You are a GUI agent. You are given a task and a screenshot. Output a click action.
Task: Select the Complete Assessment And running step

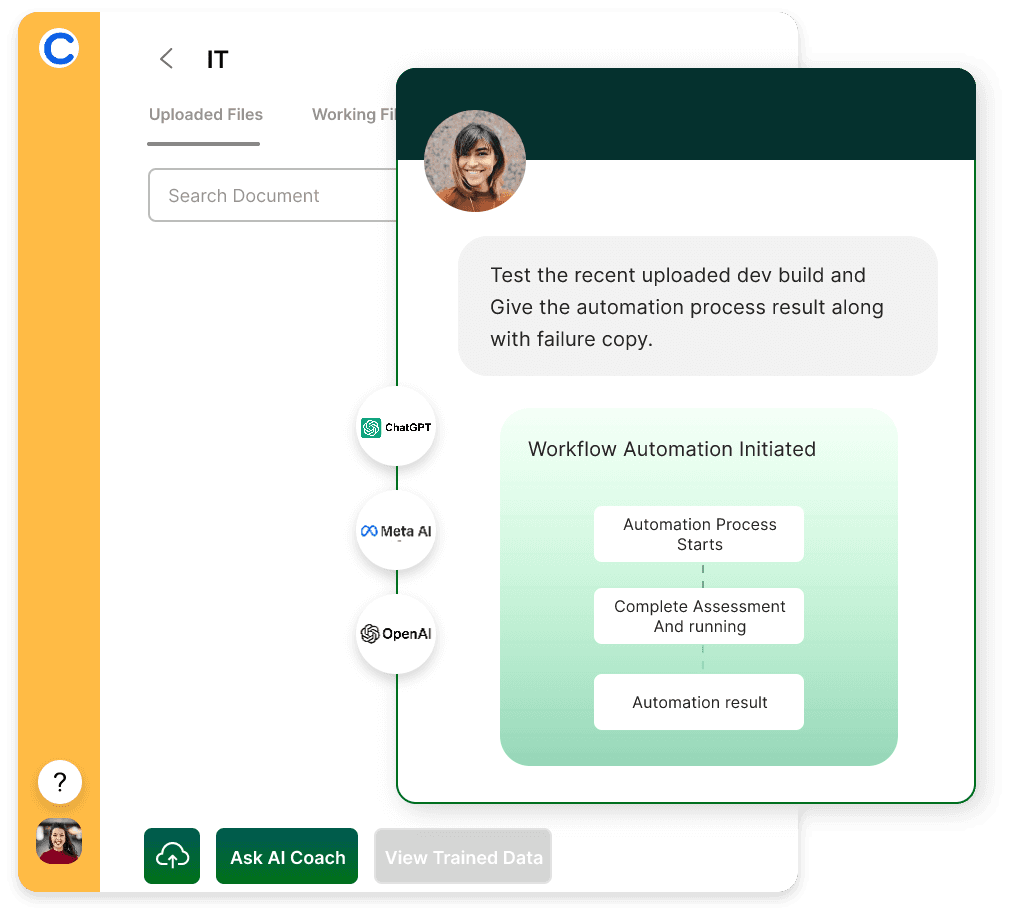tap(699, 616)
